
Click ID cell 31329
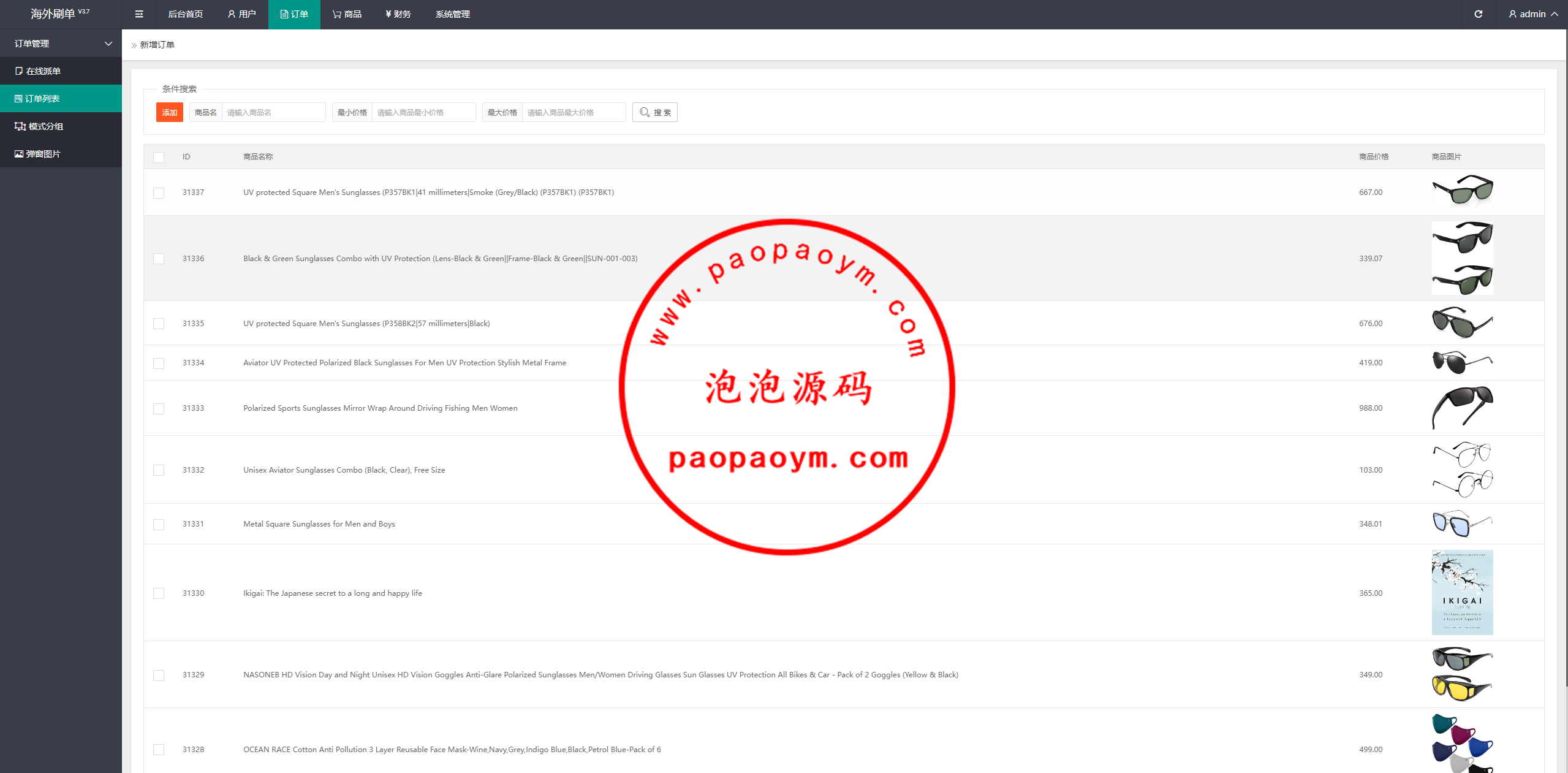pyautogui.click(x=193, y=675)
